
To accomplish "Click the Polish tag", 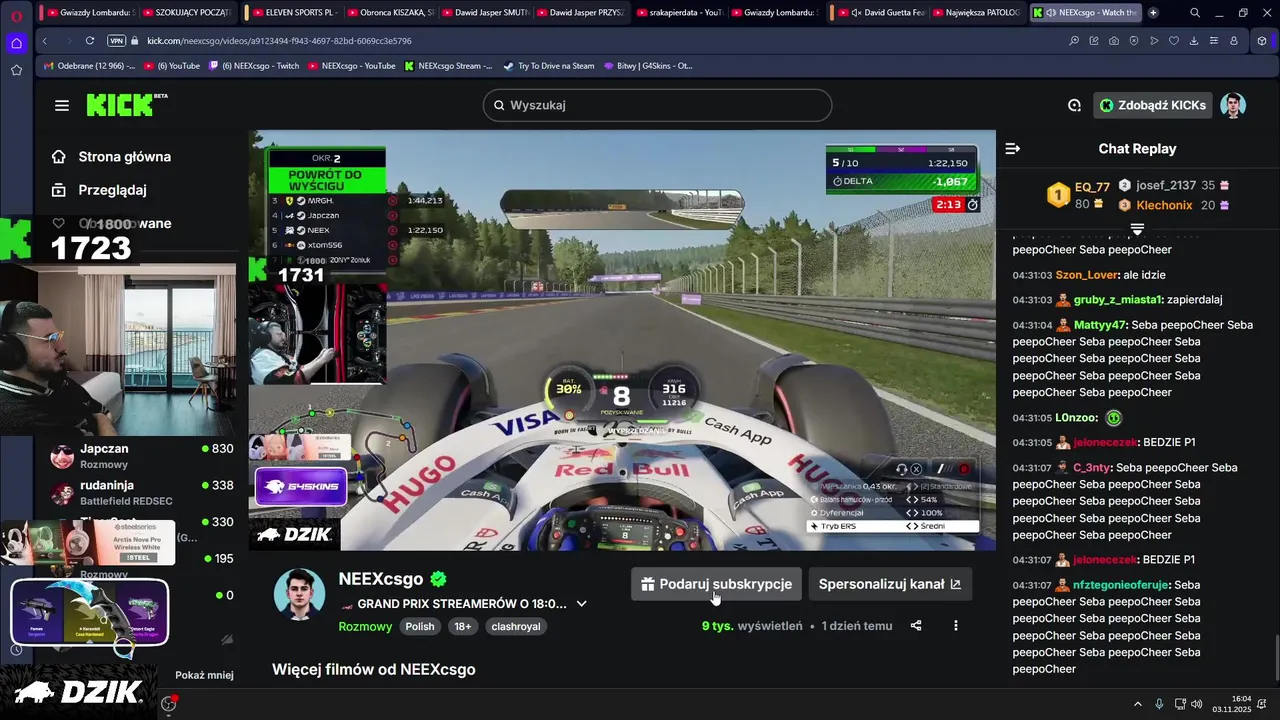I will (x=420, y=627).
